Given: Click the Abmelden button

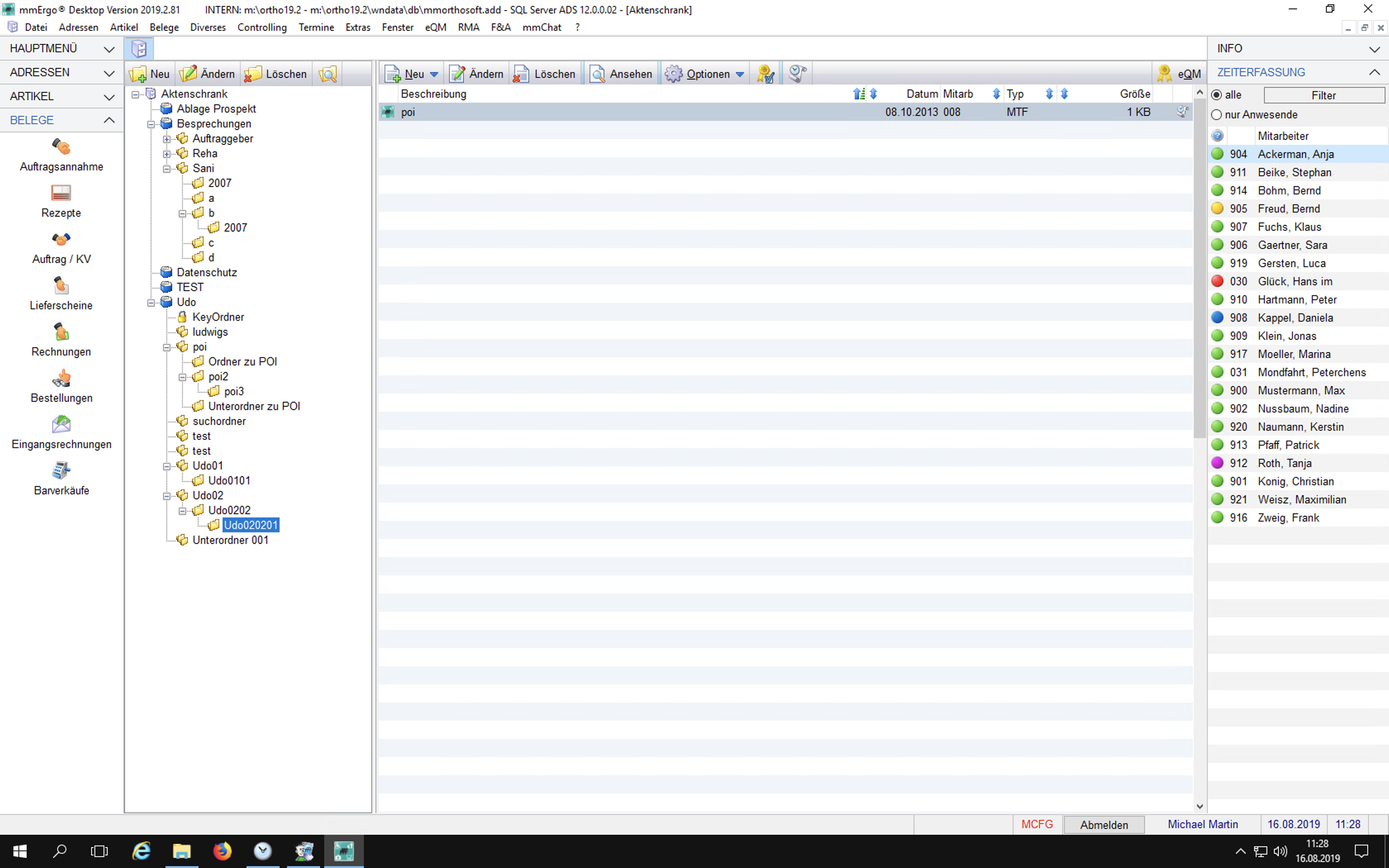Looking at the screenshot, I should point(1103,825).
